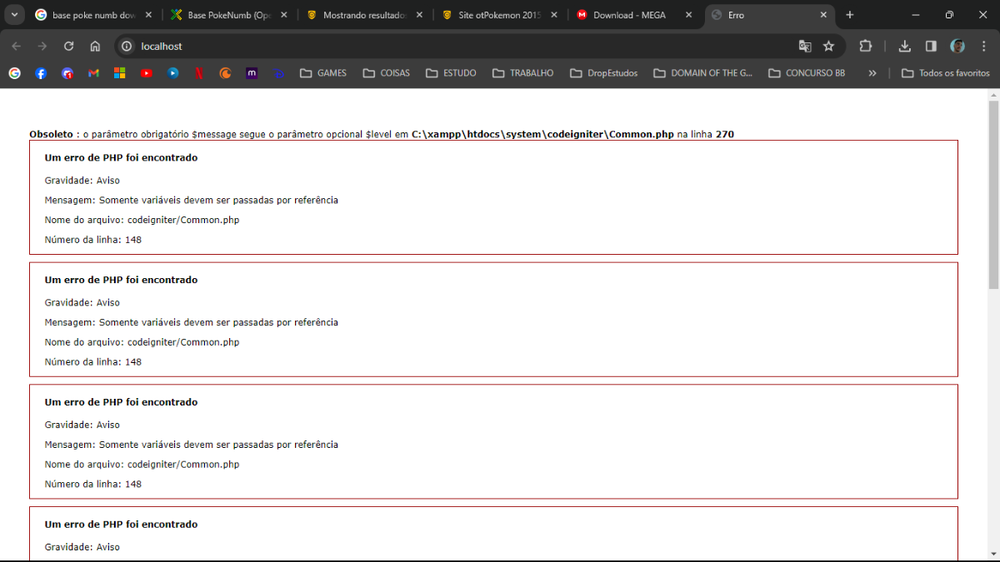Switch to the Download - MEGA tab
This screenshot has height=562, width=1000.
pos(628,15)
